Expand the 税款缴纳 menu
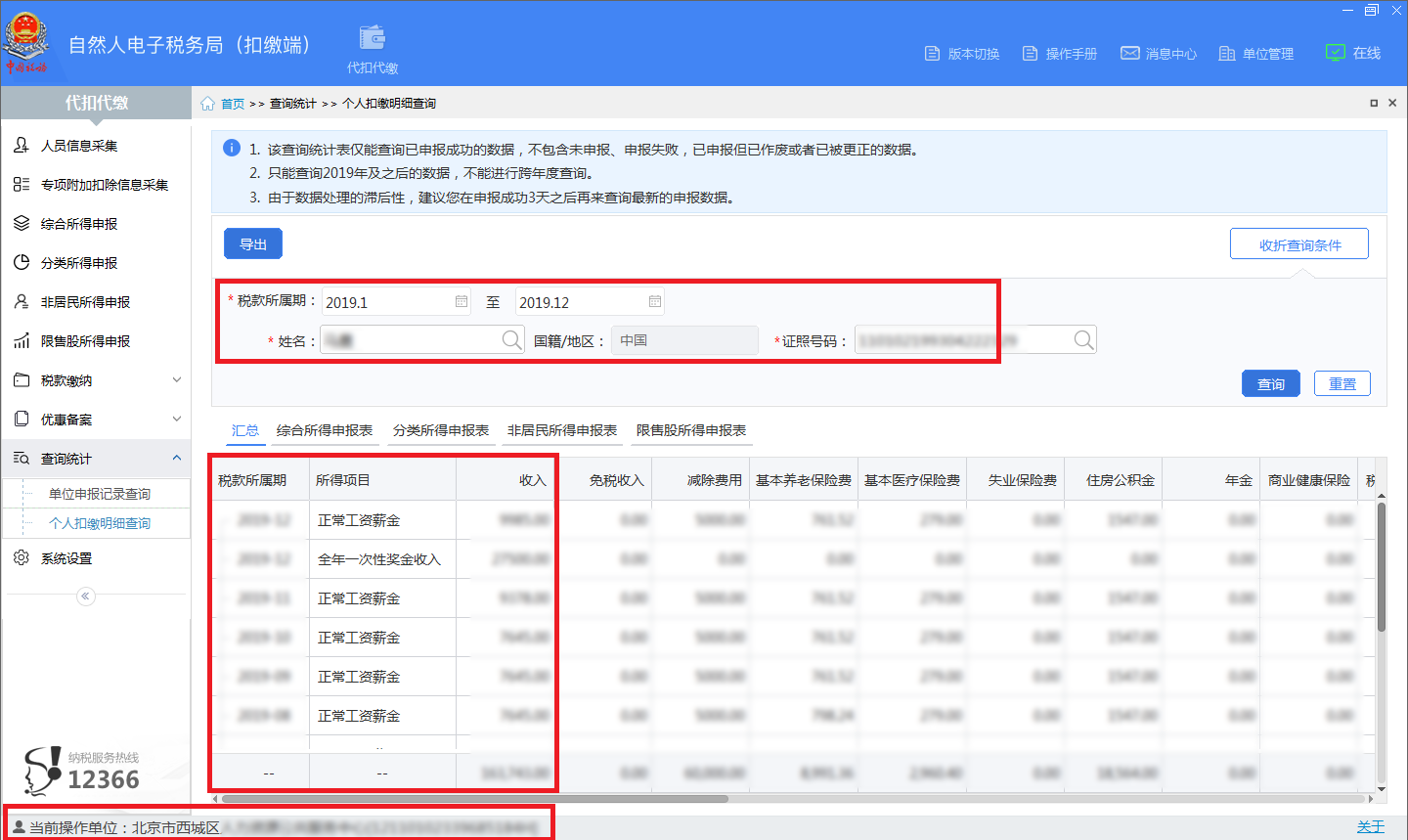1408x840 pixels. pyautogui.click(x=177, y=380)
